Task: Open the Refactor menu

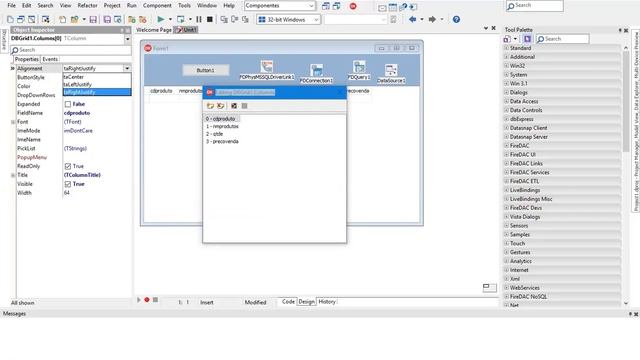Action: pos(87,6)
